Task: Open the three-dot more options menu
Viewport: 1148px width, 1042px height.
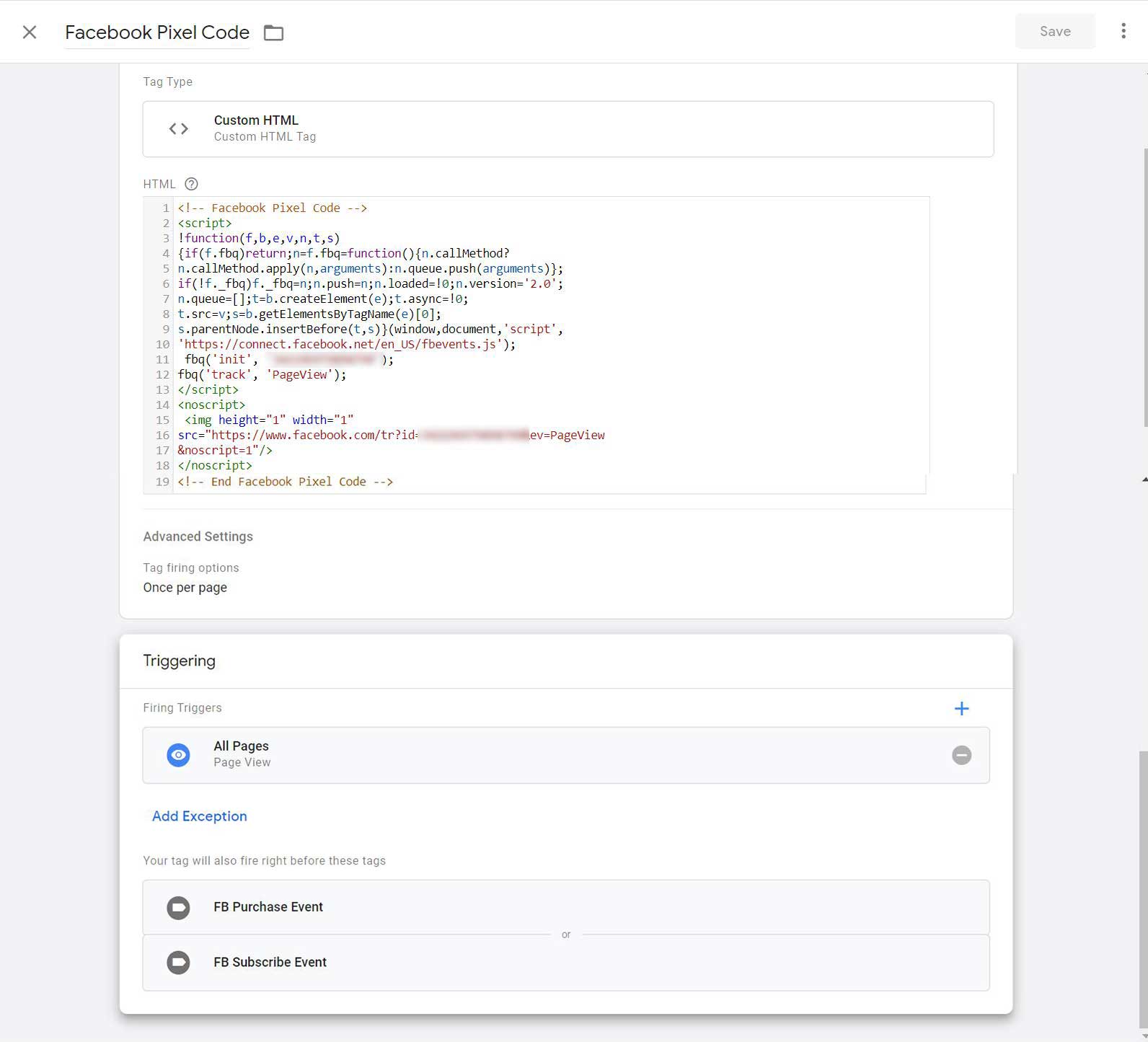Action: click(x=1123, y=31)
